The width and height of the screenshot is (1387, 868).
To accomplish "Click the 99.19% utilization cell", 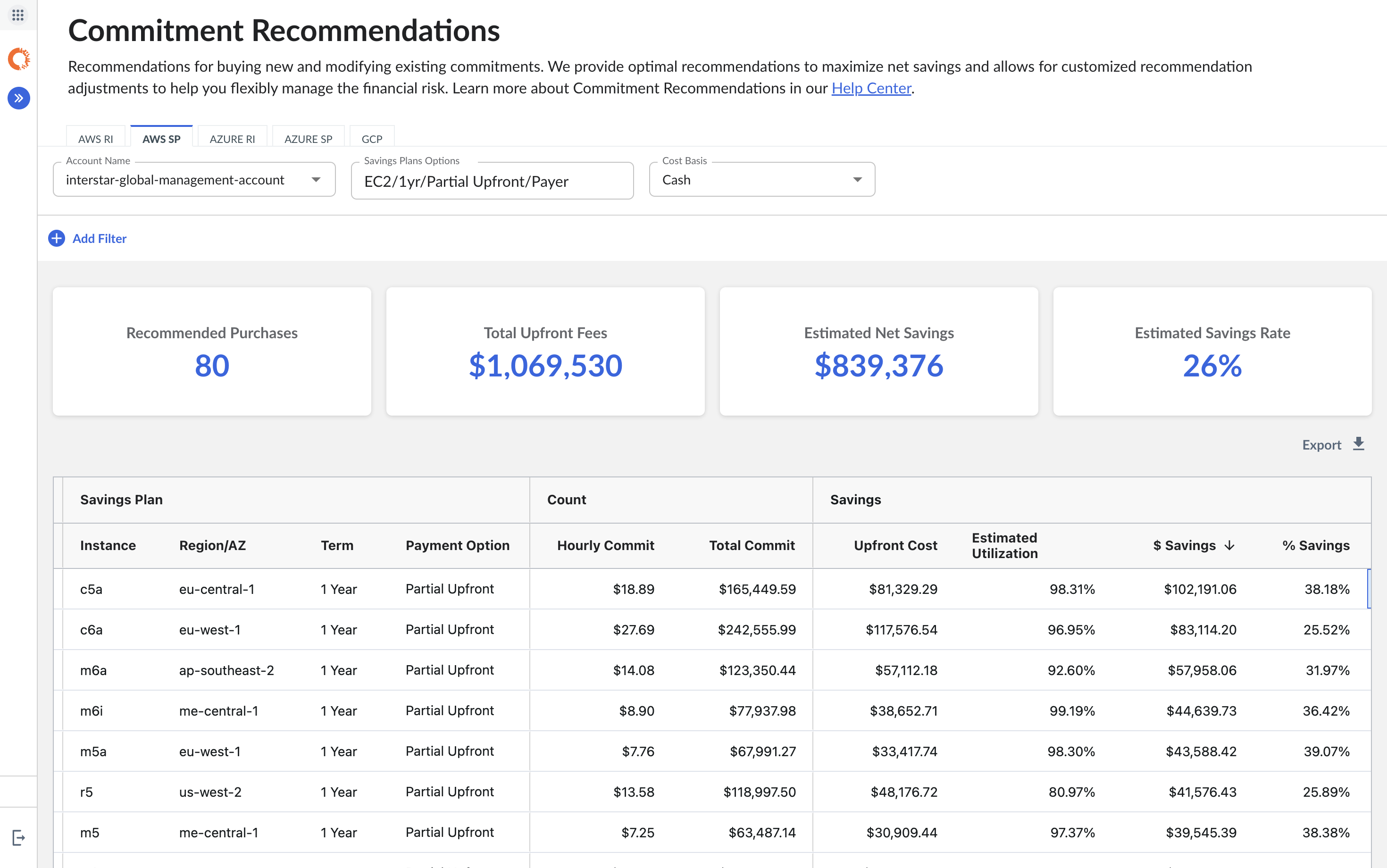I will (1072, 711).
